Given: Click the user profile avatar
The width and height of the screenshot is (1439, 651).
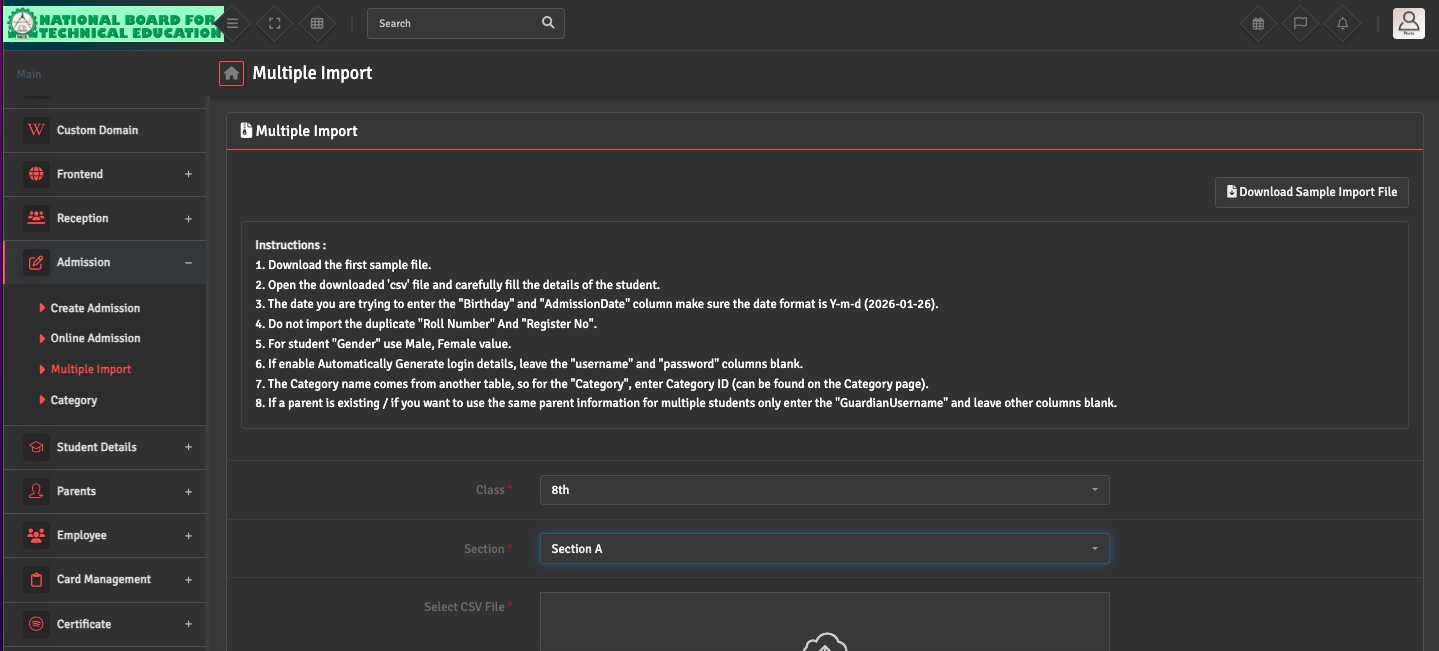Looking at the screenshot, I should point(1408,23).
